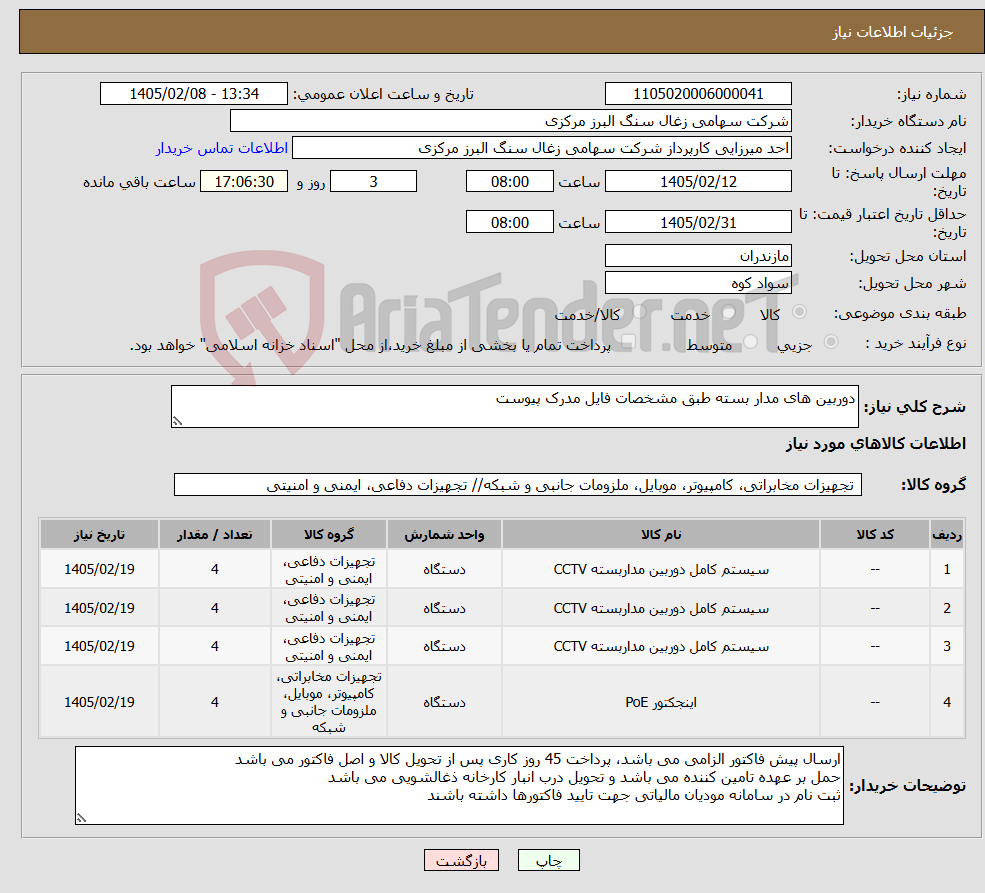
Task: Click the delivery province field مازندران
Action: [x=698, y=256]
